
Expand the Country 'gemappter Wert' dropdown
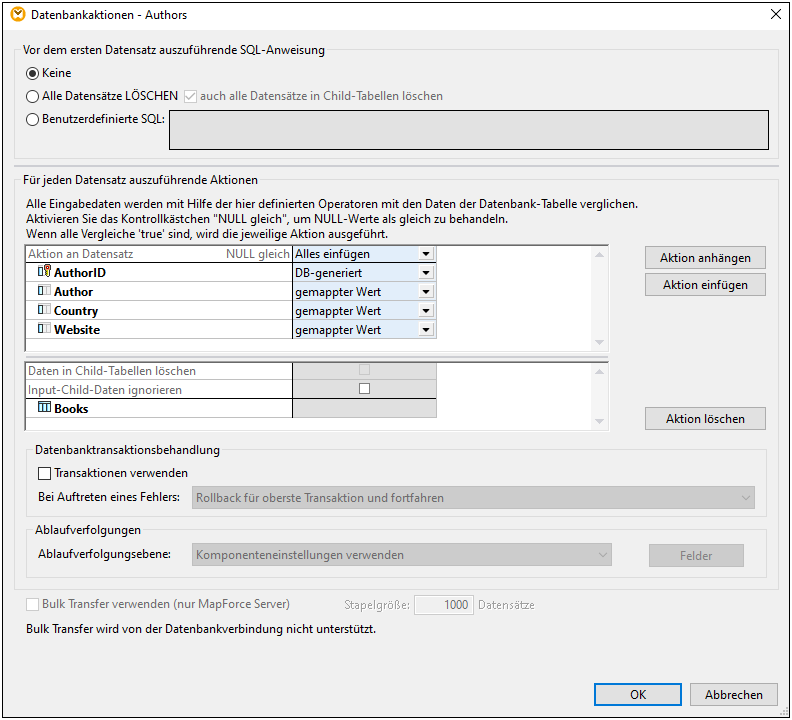tap(426, 311)
